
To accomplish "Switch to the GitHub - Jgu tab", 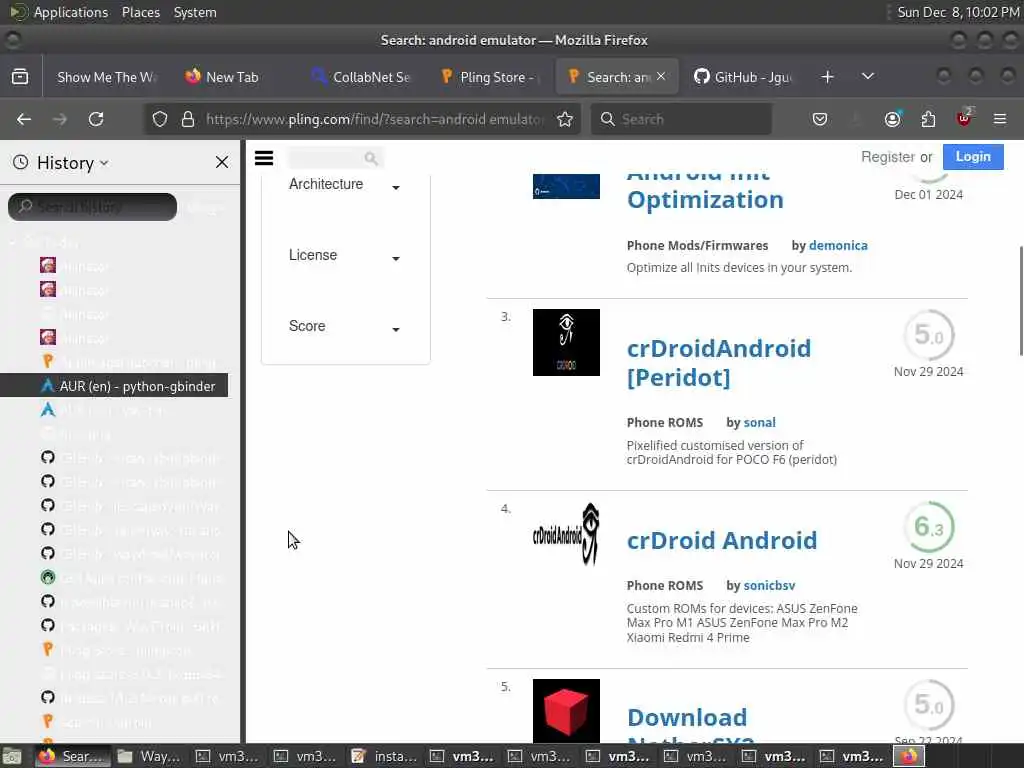I will (x=743, y=77).
